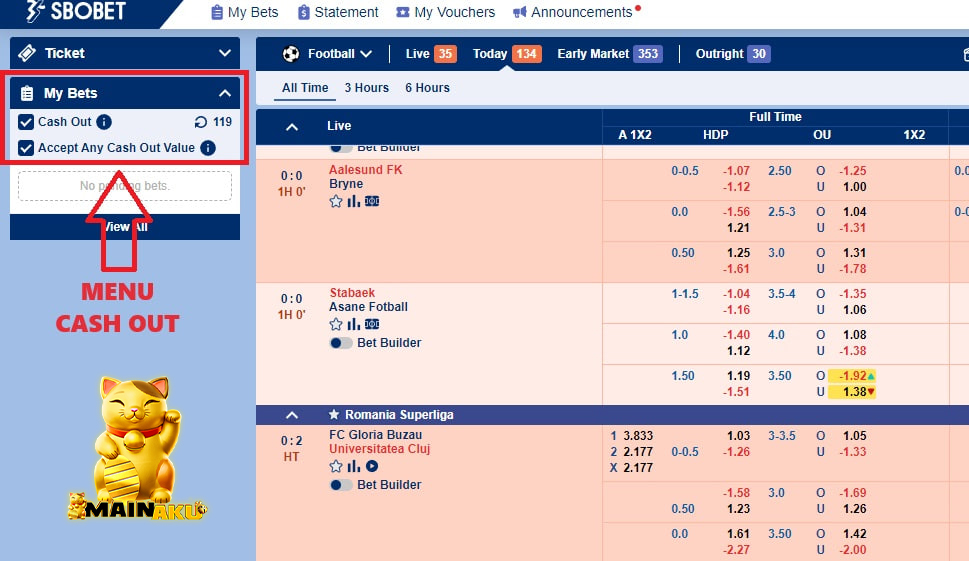Image resolution: width=969 pixels, height=561 pixels.
Task: Switch to Early Market 353 tab
Action: pos(609,54)
